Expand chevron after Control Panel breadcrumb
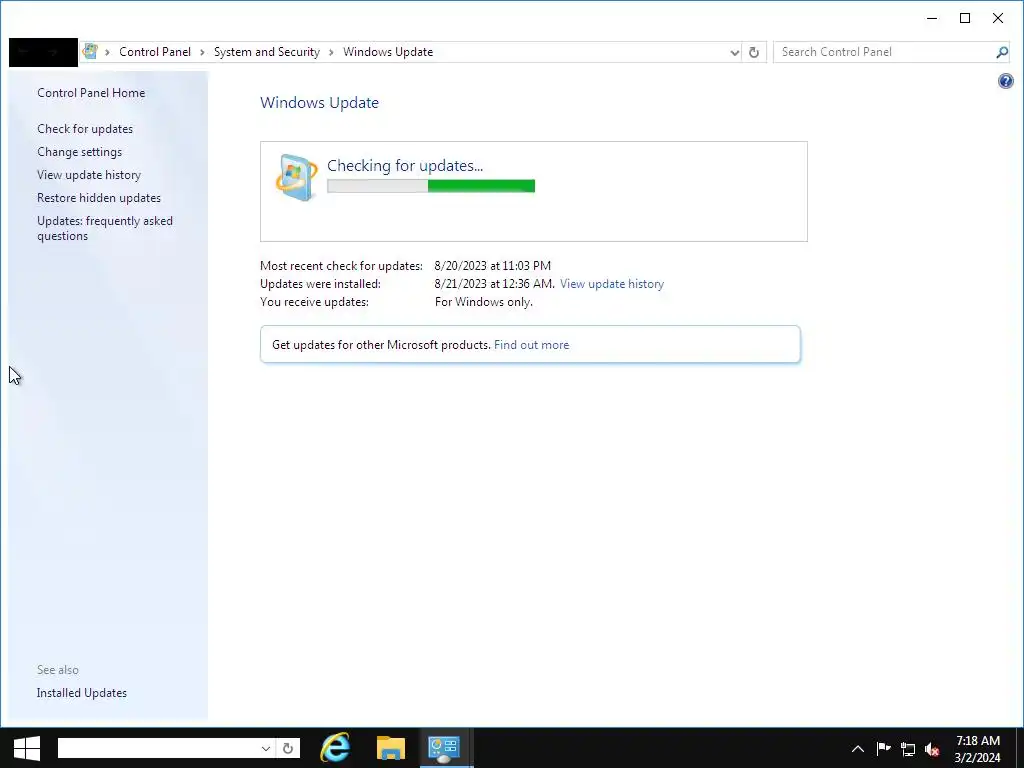Image resolution: width=1024 pixels, height=768 pixels. [202, 52]
